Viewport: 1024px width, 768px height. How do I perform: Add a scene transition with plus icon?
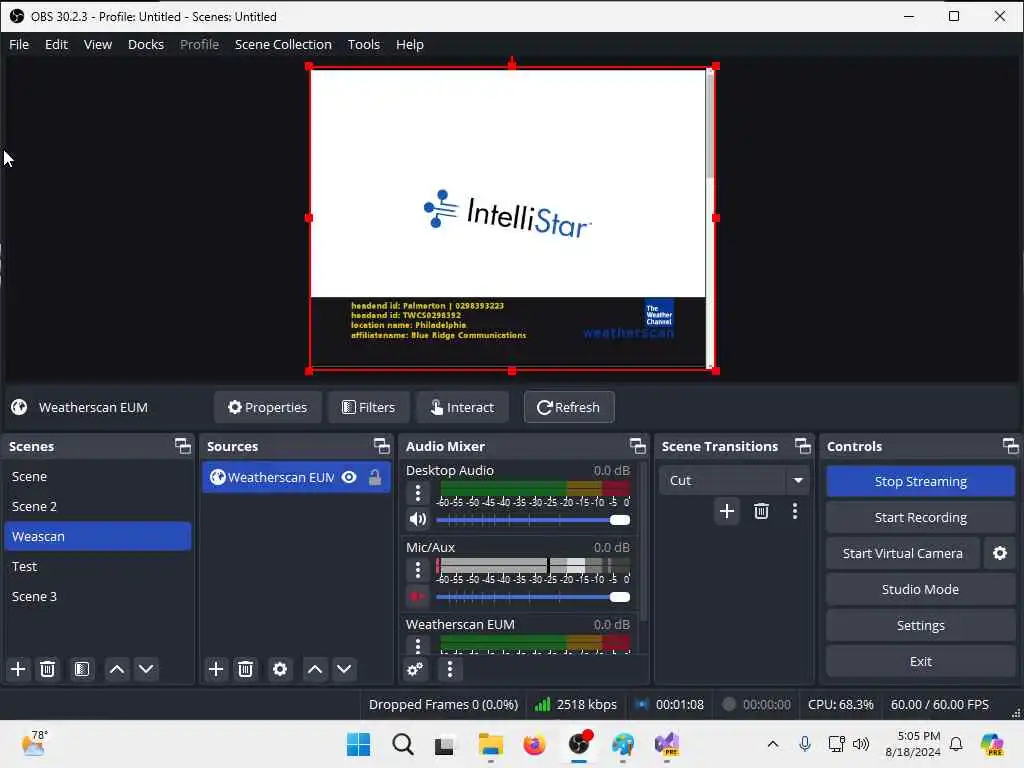coord(727,511)
